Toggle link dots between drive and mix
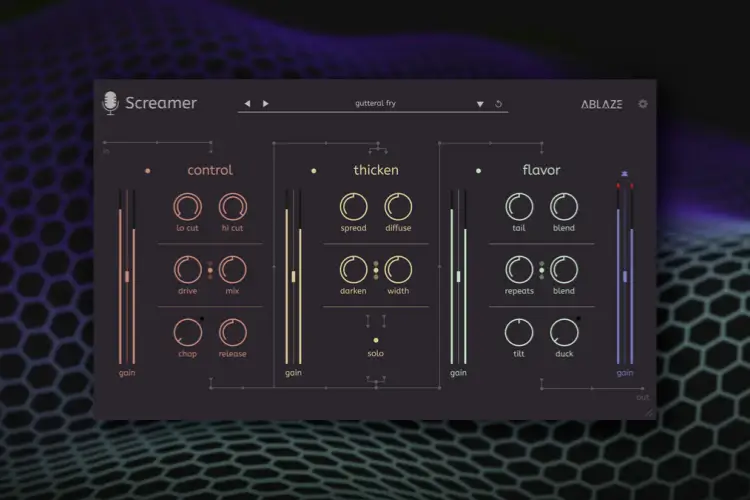This screenshot has height=500, width=750. click(210, 270)
